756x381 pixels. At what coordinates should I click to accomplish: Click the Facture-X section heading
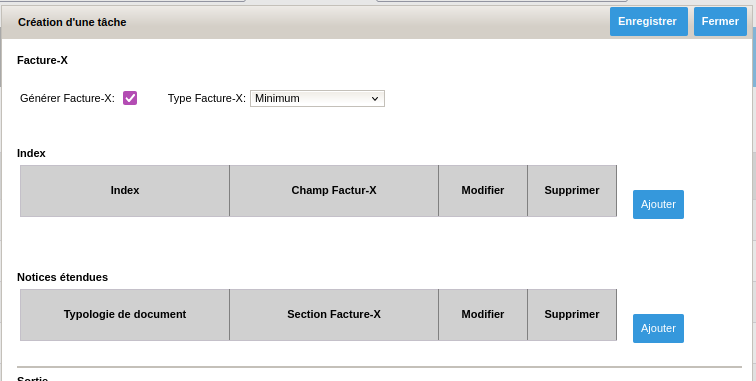pyautogui.click(x=42, y=60)
